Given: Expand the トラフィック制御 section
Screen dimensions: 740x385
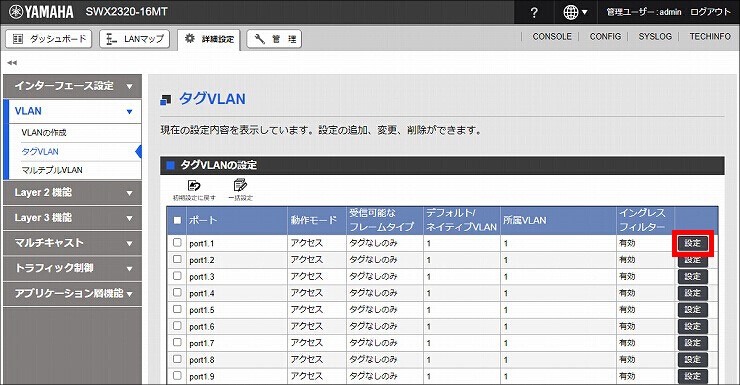Looking at the screenshot, I should click(x=72, y=268).
